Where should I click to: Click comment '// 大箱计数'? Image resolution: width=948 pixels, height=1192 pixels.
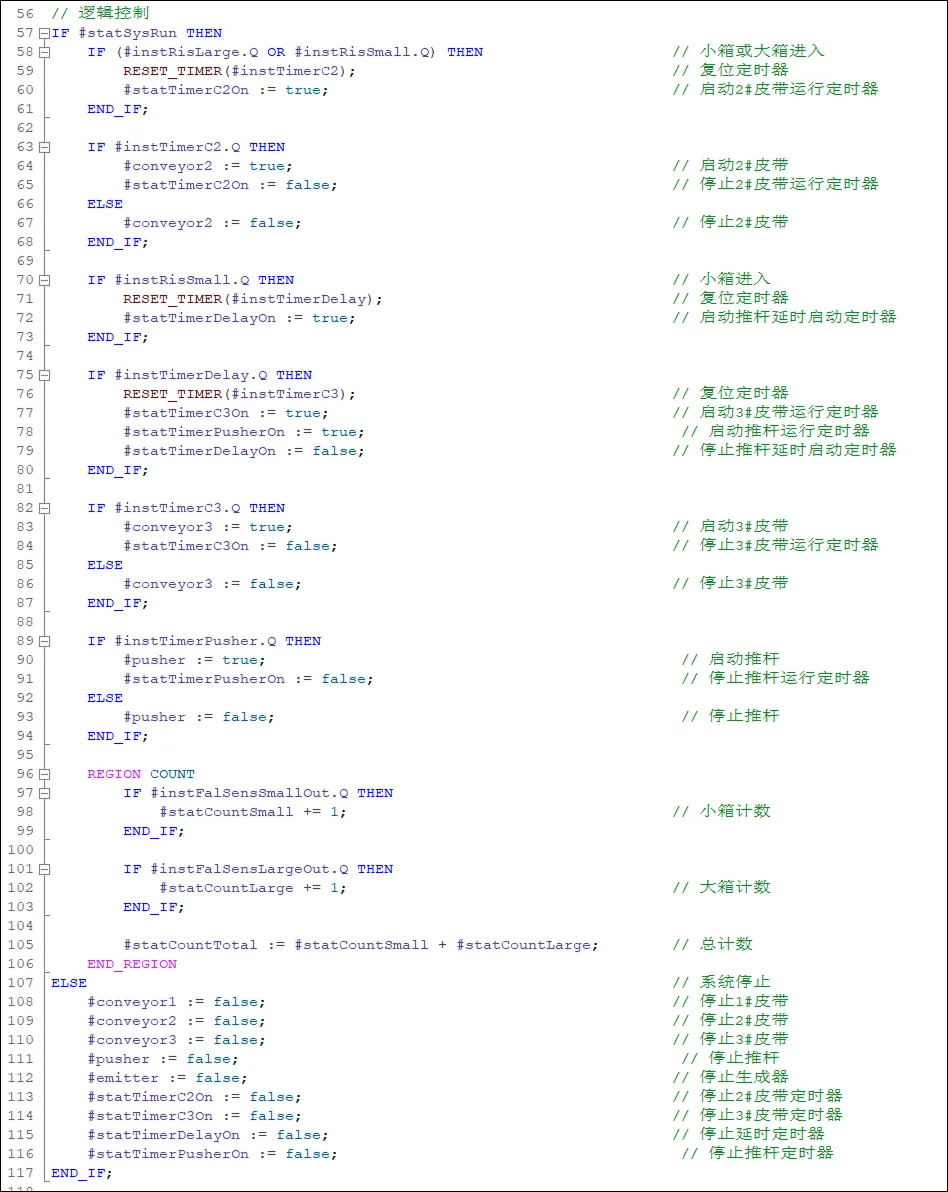pyautogui.click(x=721, y=888)
